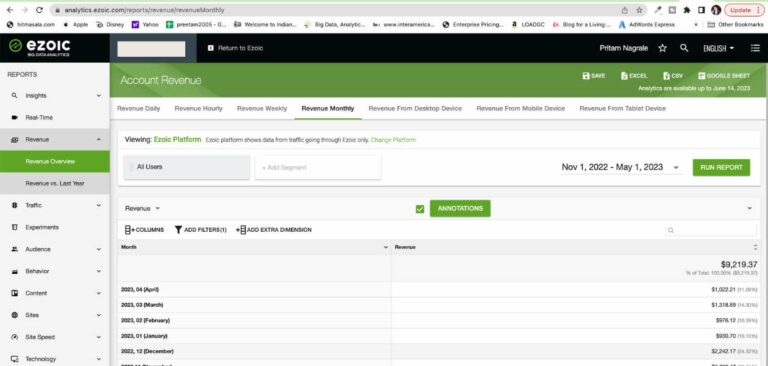Switch to Revenue Daily tab
The height and width of the screenshot is (366, 768).
click(x=139, y=108)
